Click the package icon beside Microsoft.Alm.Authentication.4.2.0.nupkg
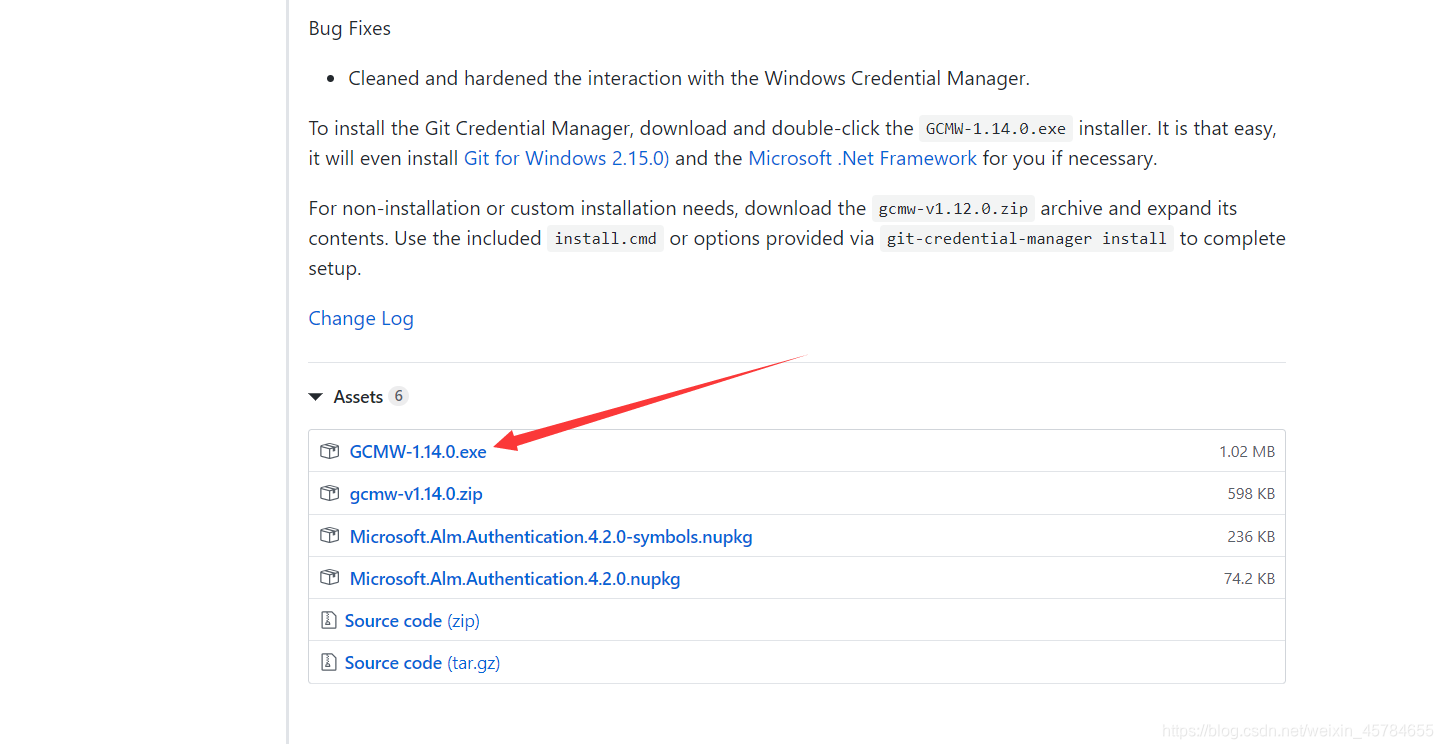The height and width of the screenshot is (749, 1443). 329,578
